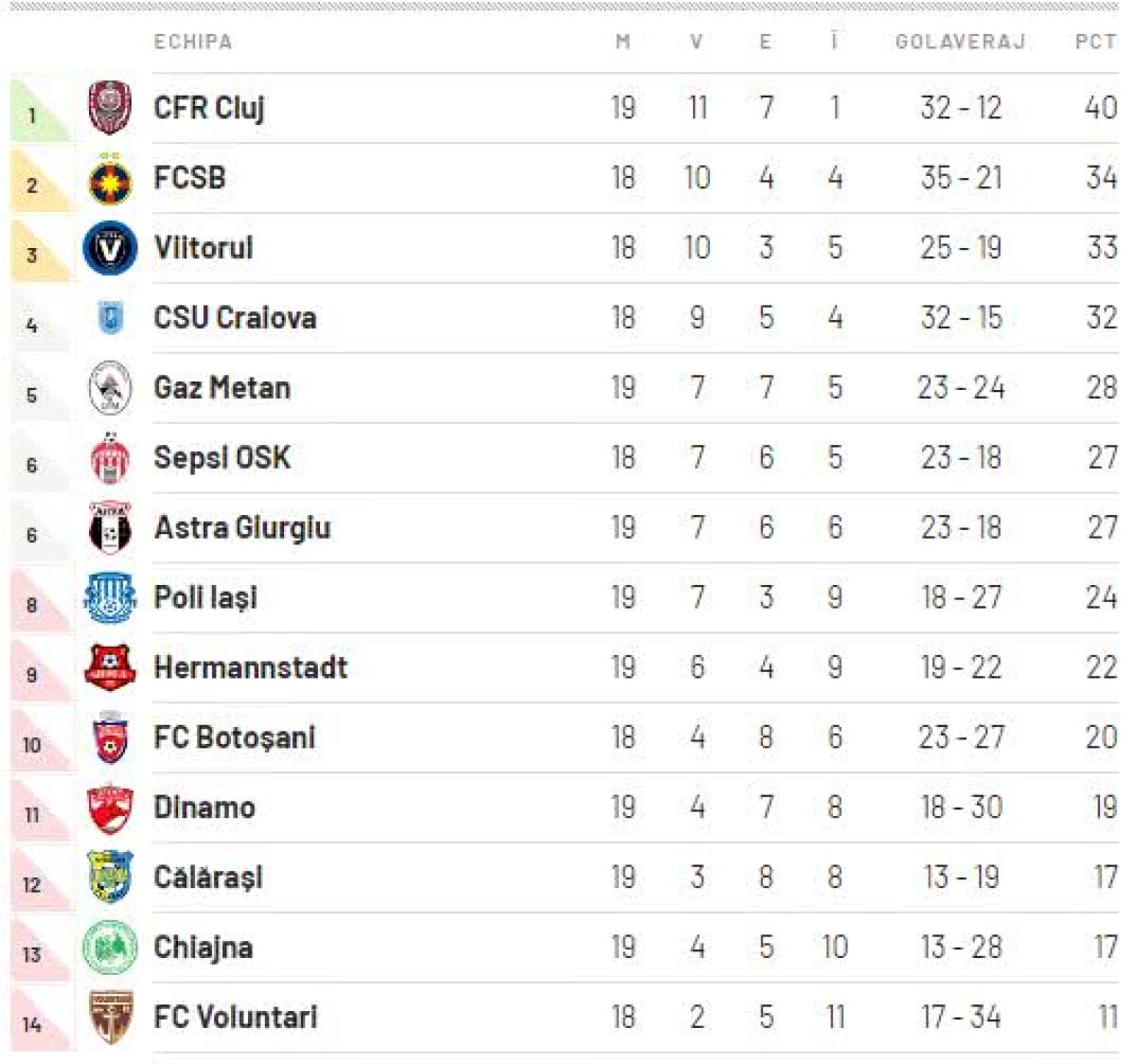Viewport: 1136px width, 1064px height.
Task: Click the CSU Craiova crest icon
Action: (x=110, y=317)
